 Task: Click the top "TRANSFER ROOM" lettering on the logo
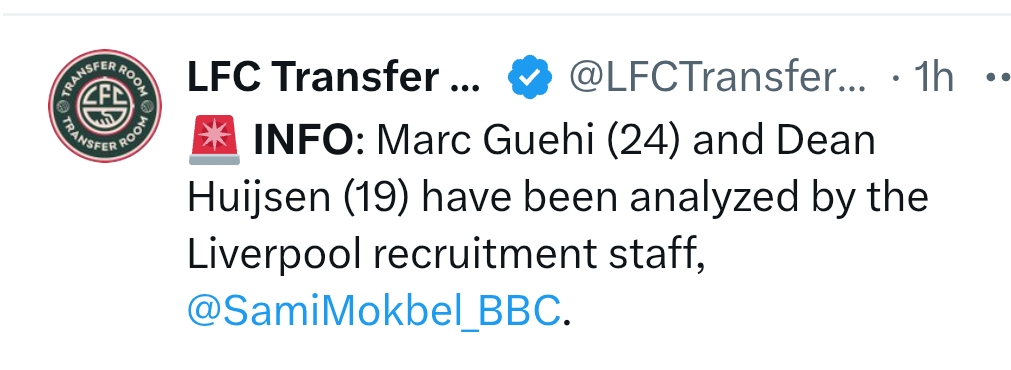[x=105, y=70]
